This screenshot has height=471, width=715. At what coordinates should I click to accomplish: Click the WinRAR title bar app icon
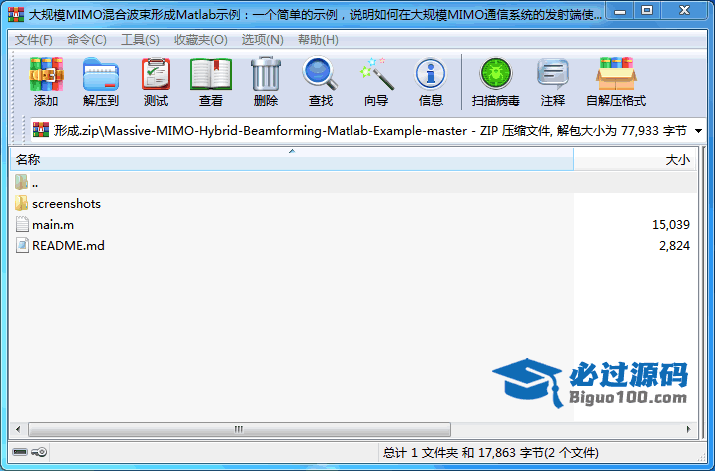(16, 15)
